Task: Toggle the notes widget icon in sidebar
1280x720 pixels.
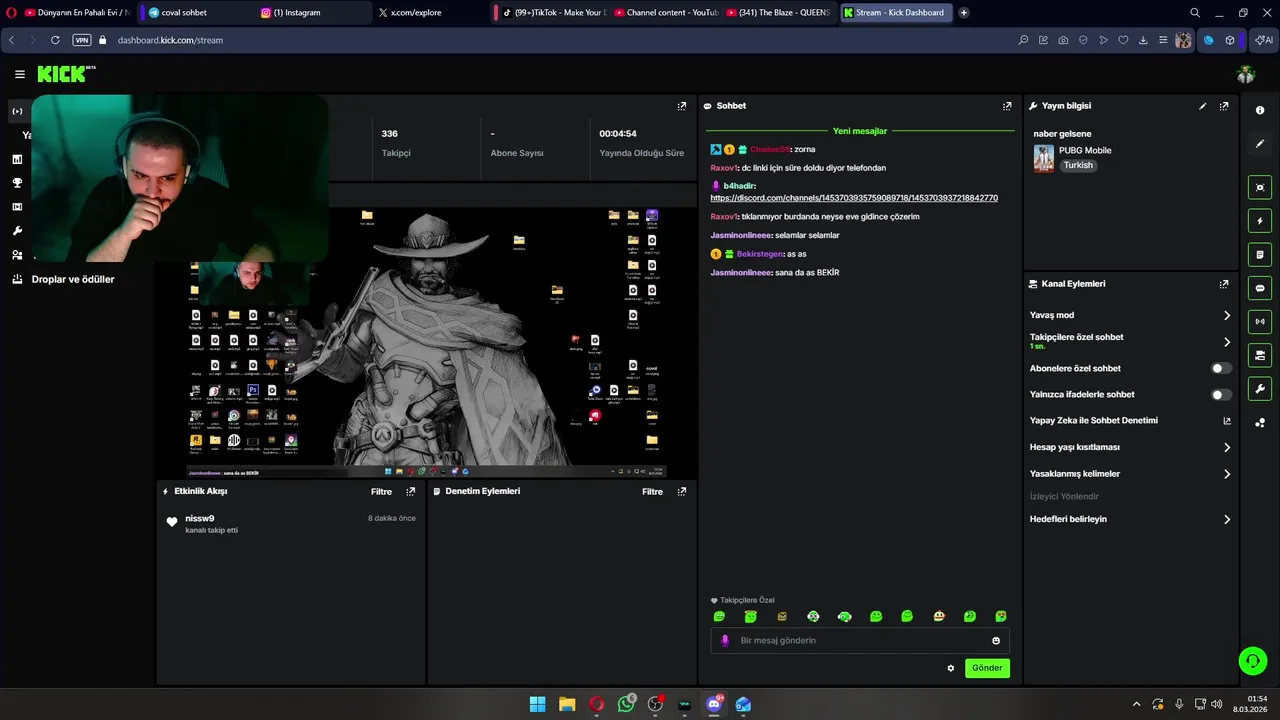Action: [x=1260, y=255]
